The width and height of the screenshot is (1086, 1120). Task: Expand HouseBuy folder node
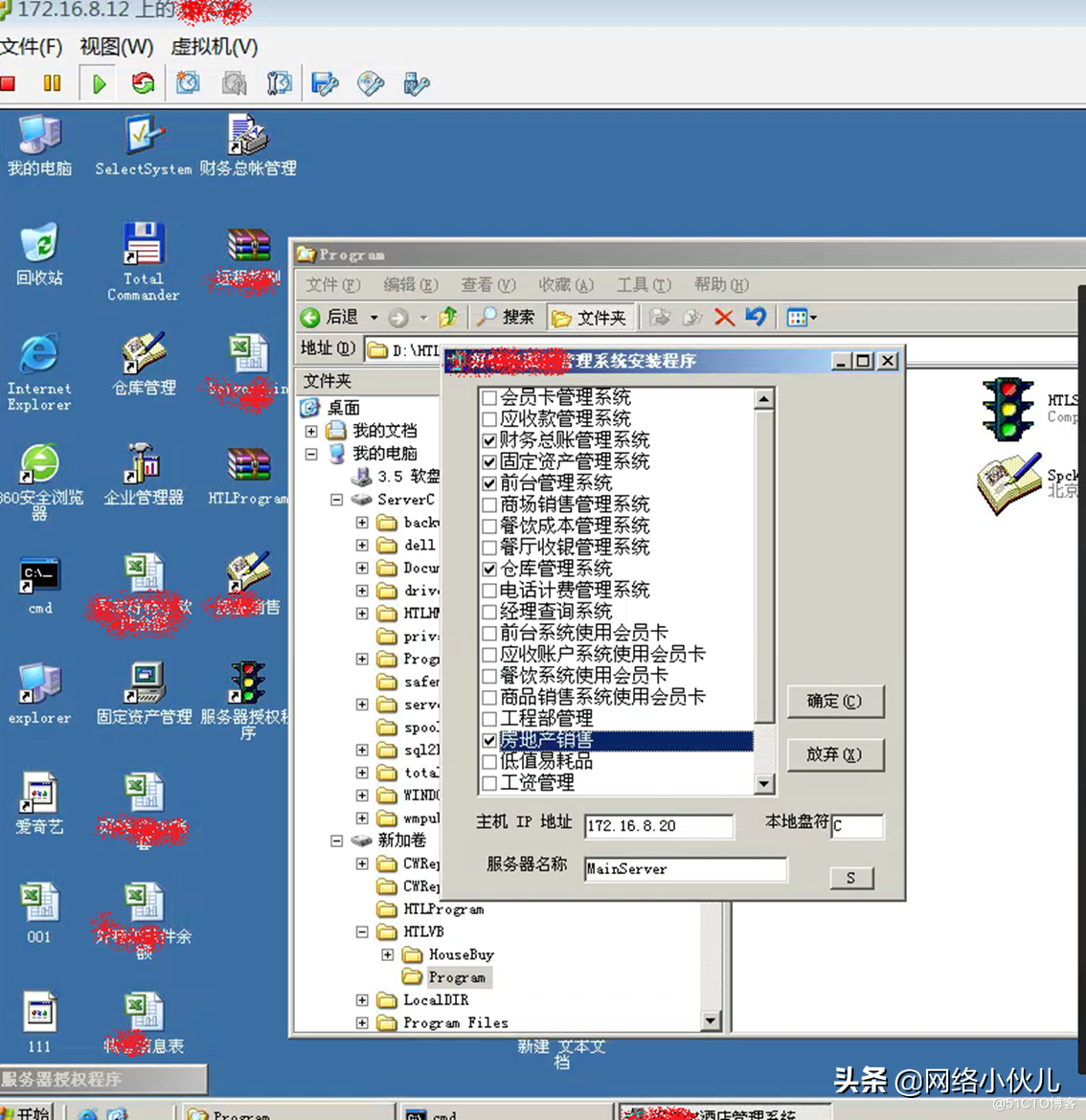[388, 954]
